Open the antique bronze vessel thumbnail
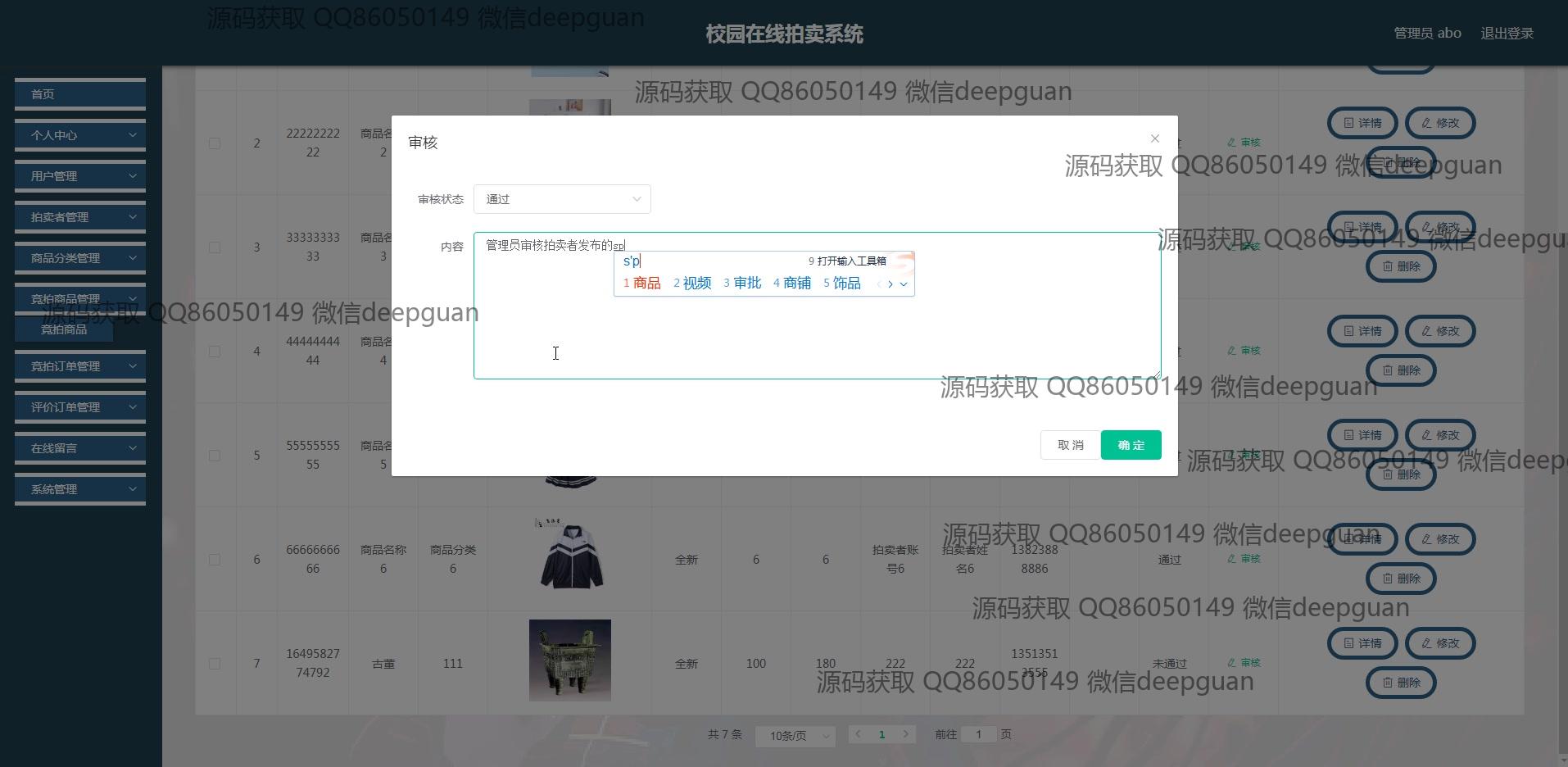This screenshot has width=1568, height=767. (570, 660)
